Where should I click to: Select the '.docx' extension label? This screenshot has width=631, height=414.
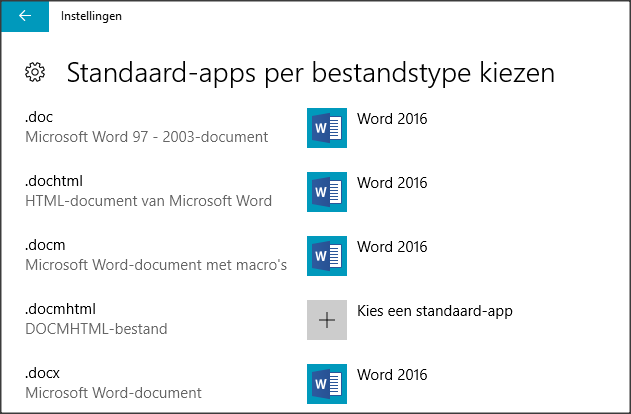point(42,373)
